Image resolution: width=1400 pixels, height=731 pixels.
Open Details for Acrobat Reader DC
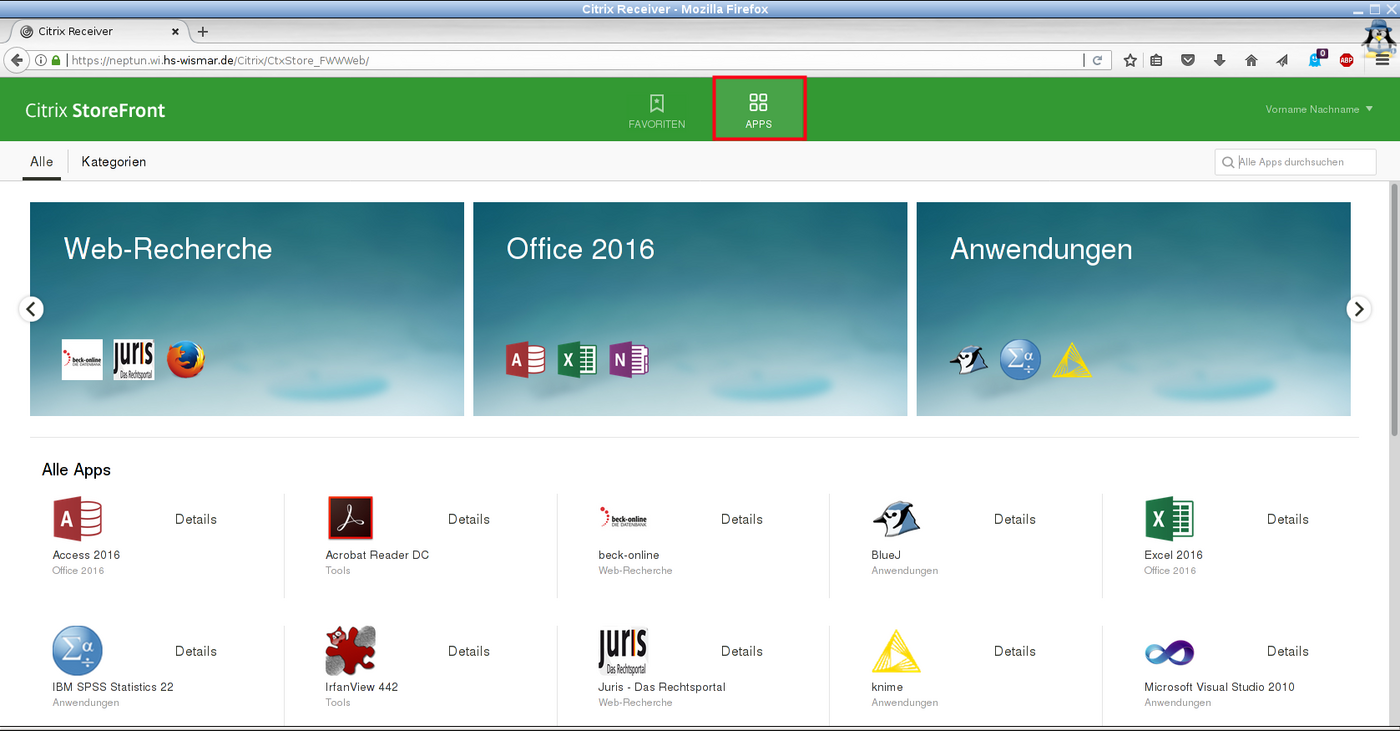point(469,519)
